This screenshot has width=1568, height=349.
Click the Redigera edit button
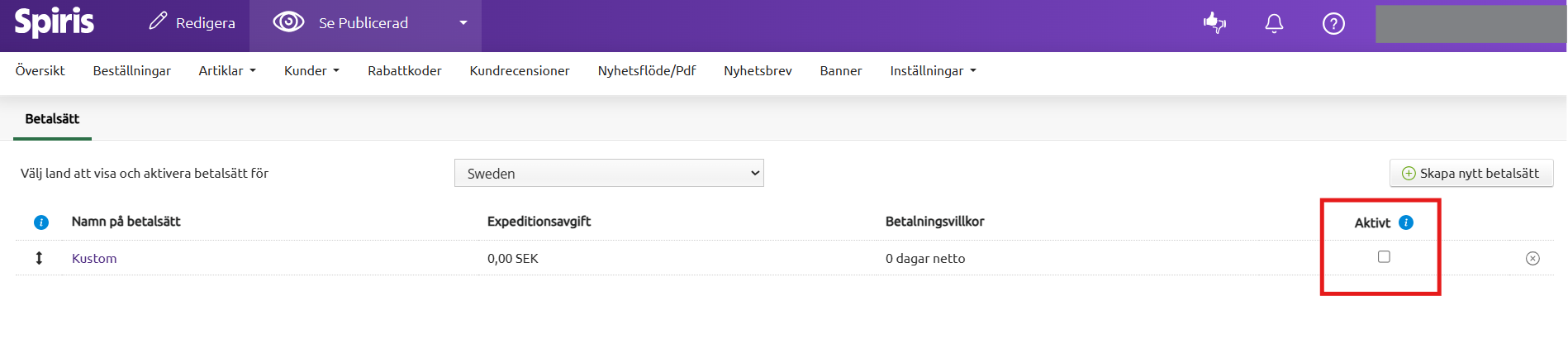[x=192, y=23]
